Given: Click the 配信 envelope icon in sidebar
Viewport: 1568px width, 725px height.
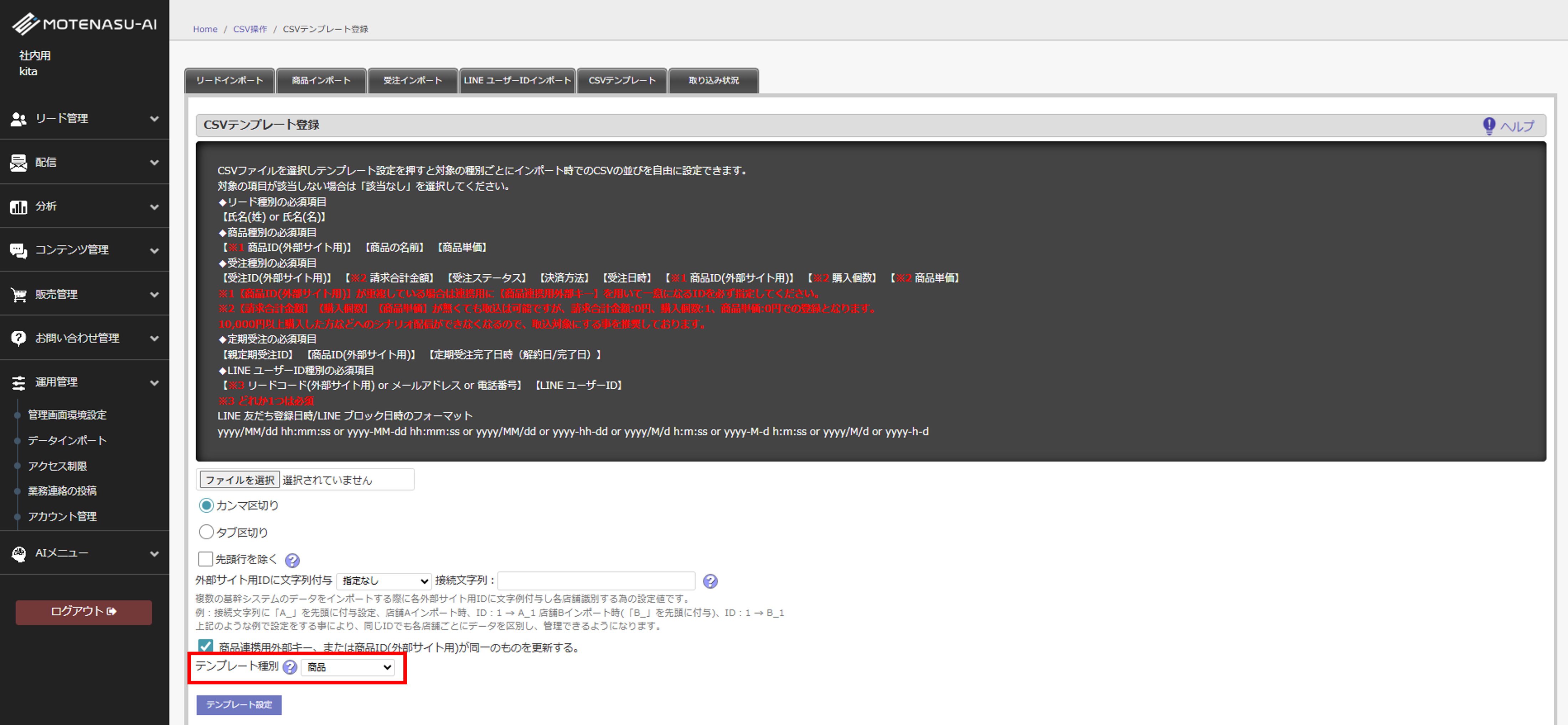Looking at the screenshot, I should [x=18, y=162].
